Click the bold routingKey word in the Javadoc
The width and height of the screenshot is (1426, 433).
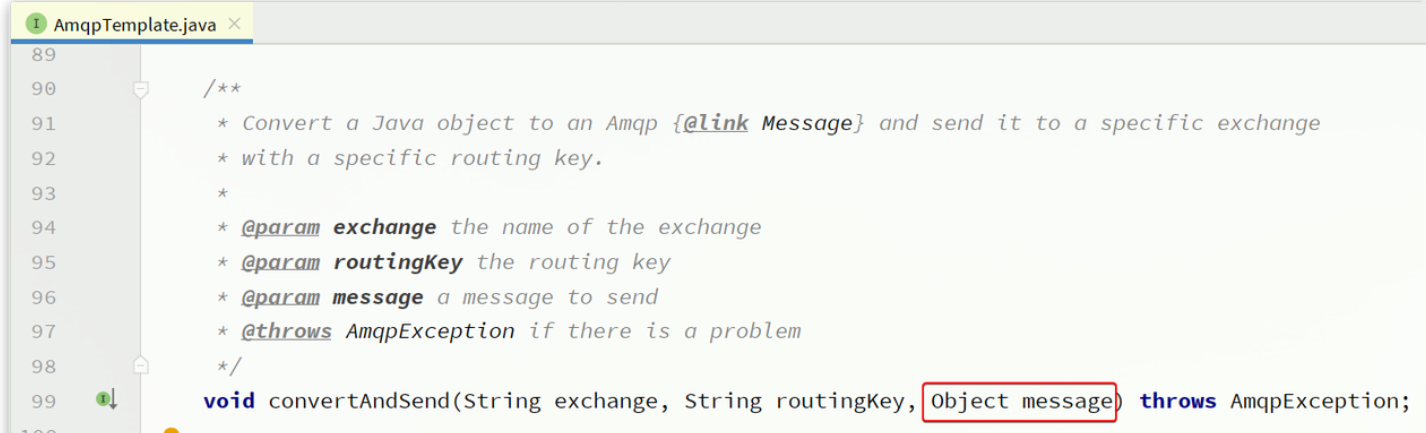click(x=397, y=262)
